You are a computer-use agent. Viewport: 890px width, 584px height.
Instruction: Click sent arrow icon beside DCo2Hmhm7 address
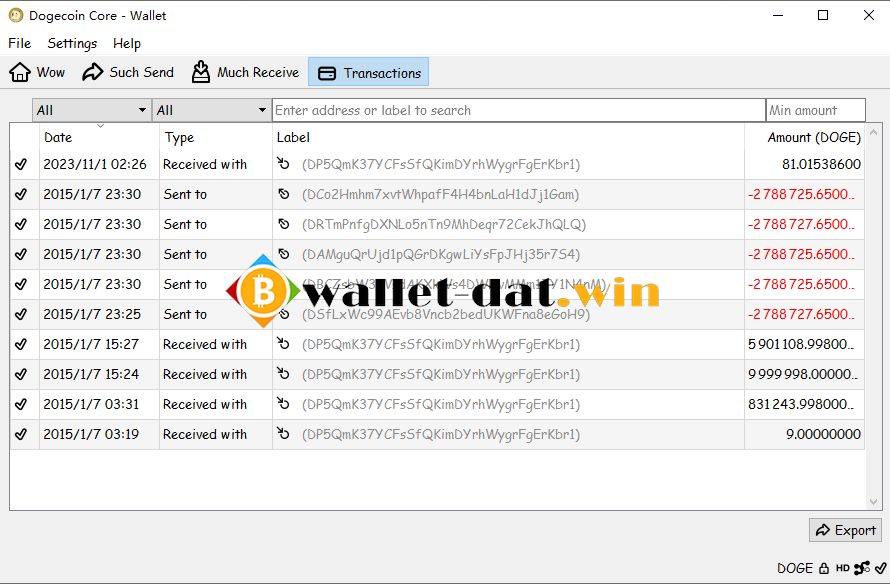(x=284, y=194)
